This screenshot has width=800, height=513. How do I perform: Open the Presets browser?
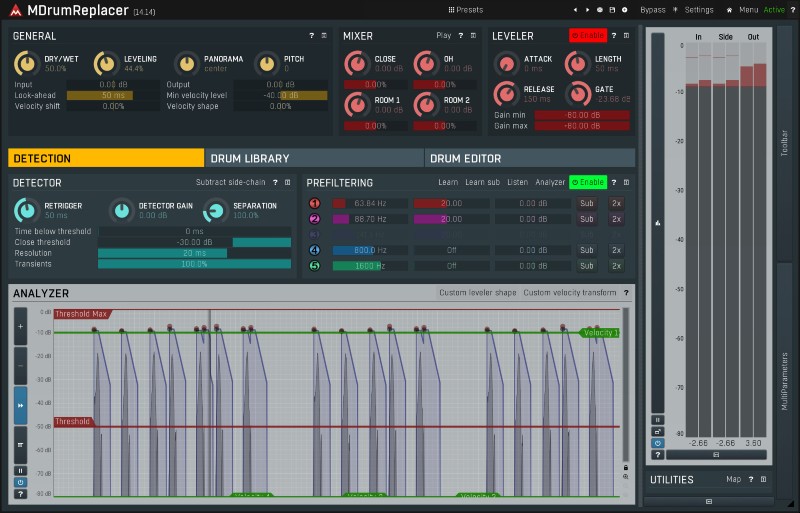465,9
